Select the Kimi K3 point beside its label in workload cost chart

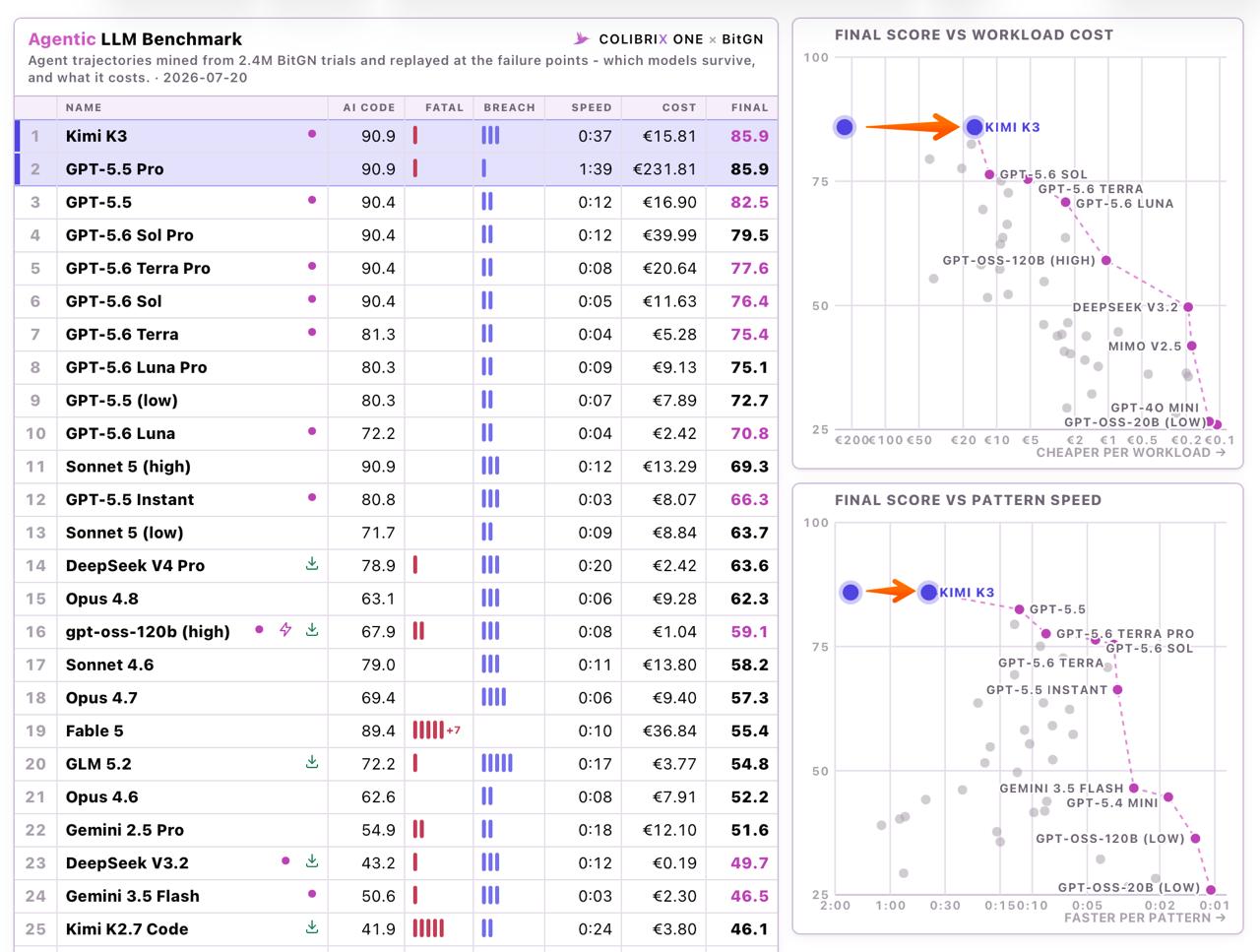coord(974,127)
